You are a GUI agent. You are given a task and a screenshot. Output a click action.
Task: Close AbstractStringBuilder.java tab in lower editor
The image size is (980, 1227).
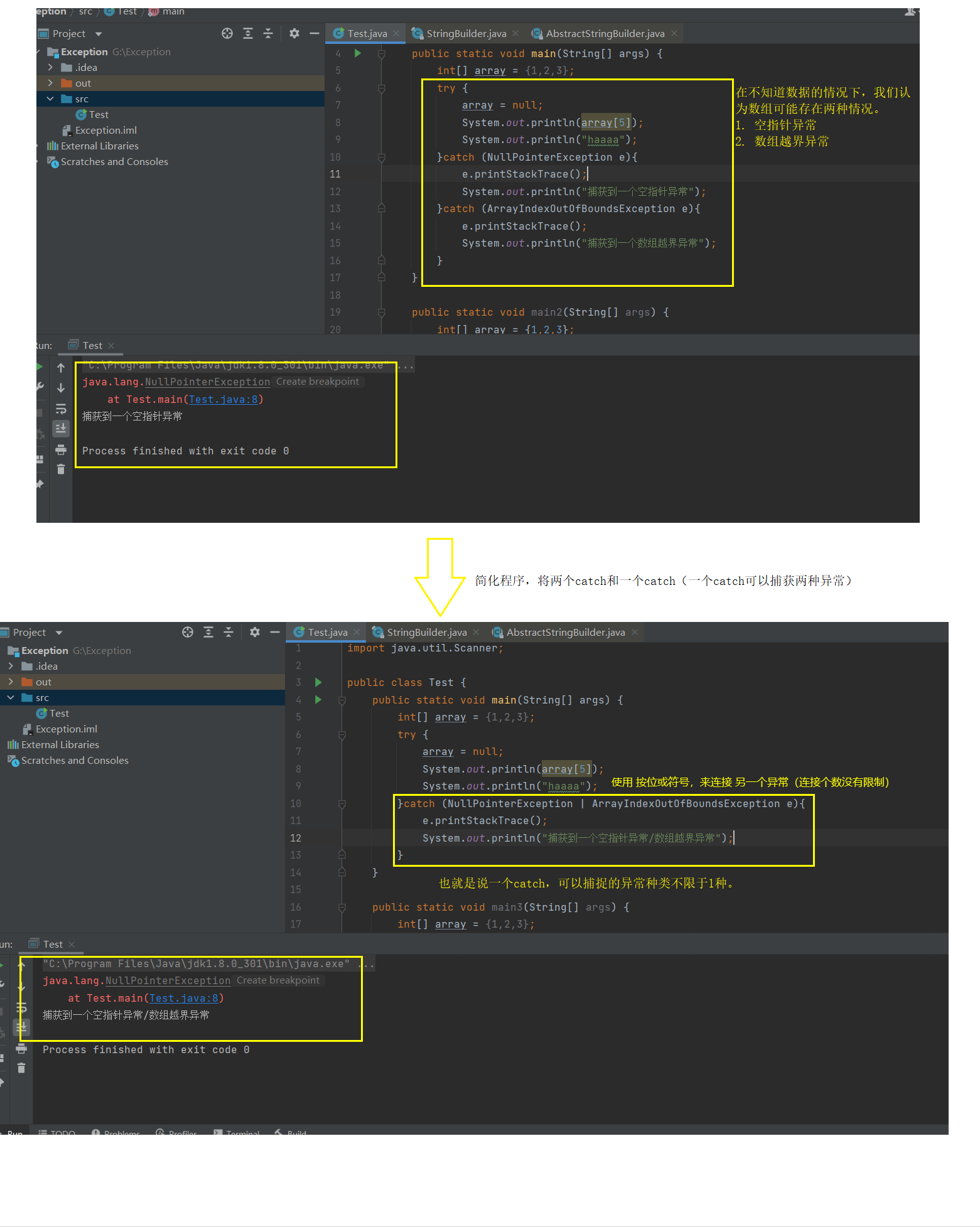point(635,632)
